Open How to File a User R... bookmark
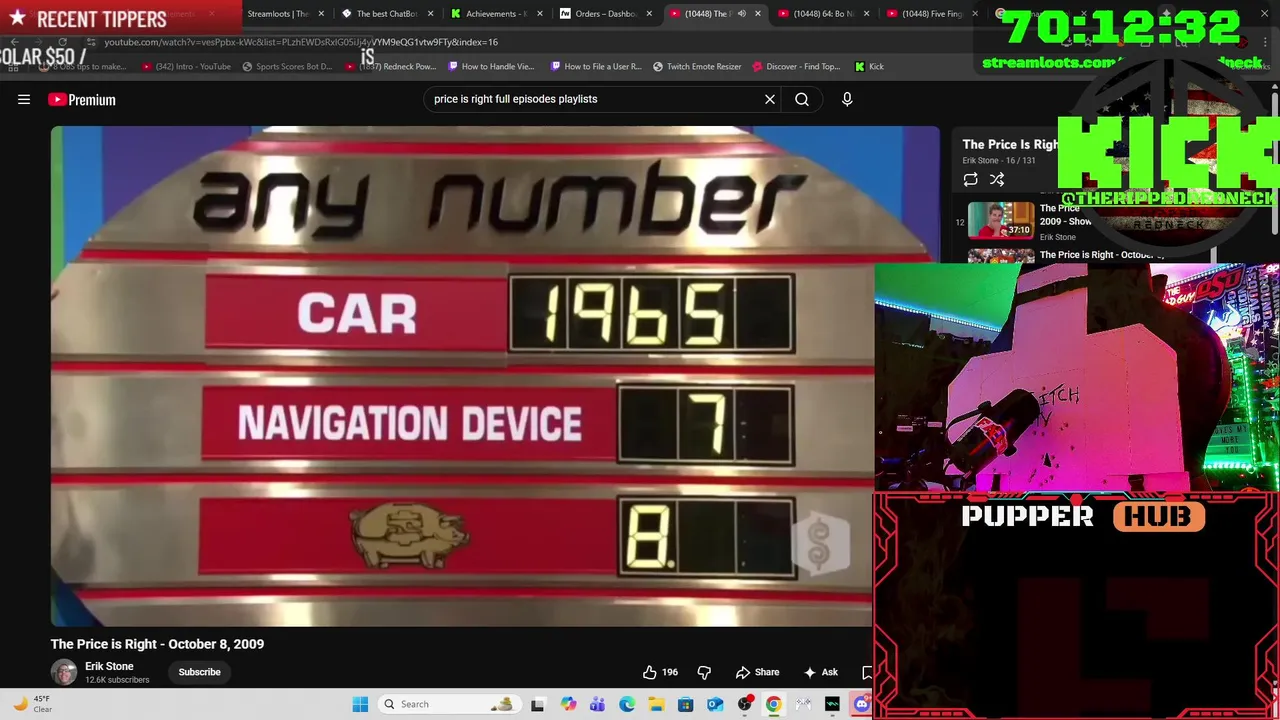The height and width of the screenshot is (720, 1280). [x=596, y=66]
